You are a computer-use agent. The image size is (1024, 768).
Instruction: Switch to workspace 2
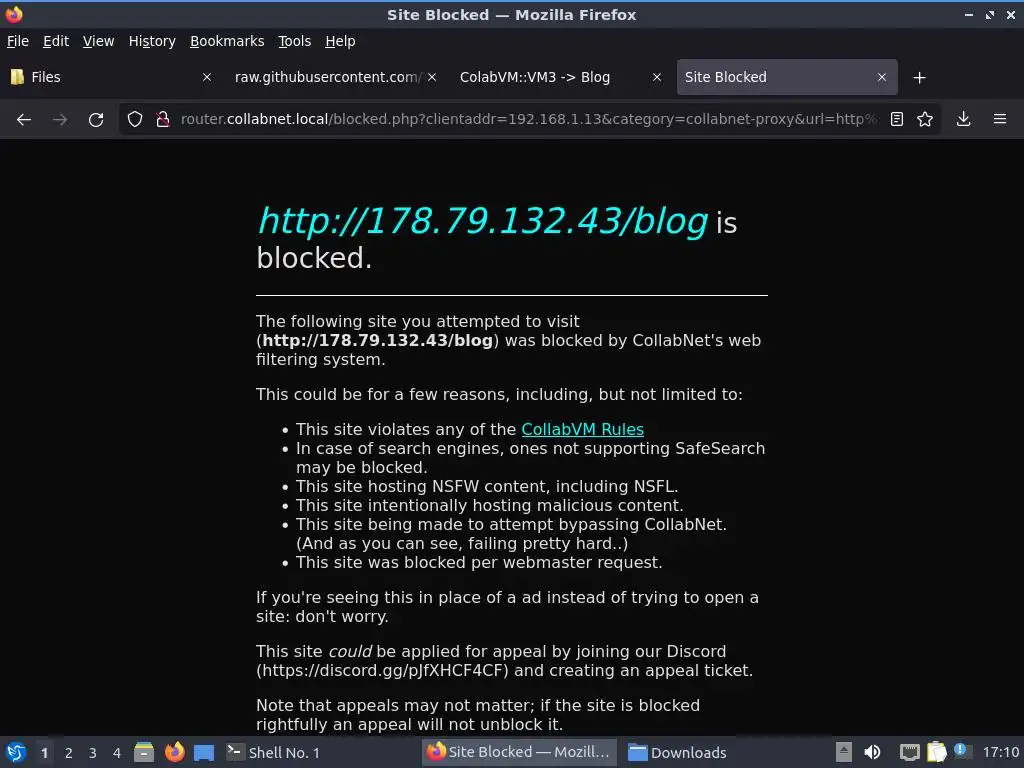[x=69, y=753]
